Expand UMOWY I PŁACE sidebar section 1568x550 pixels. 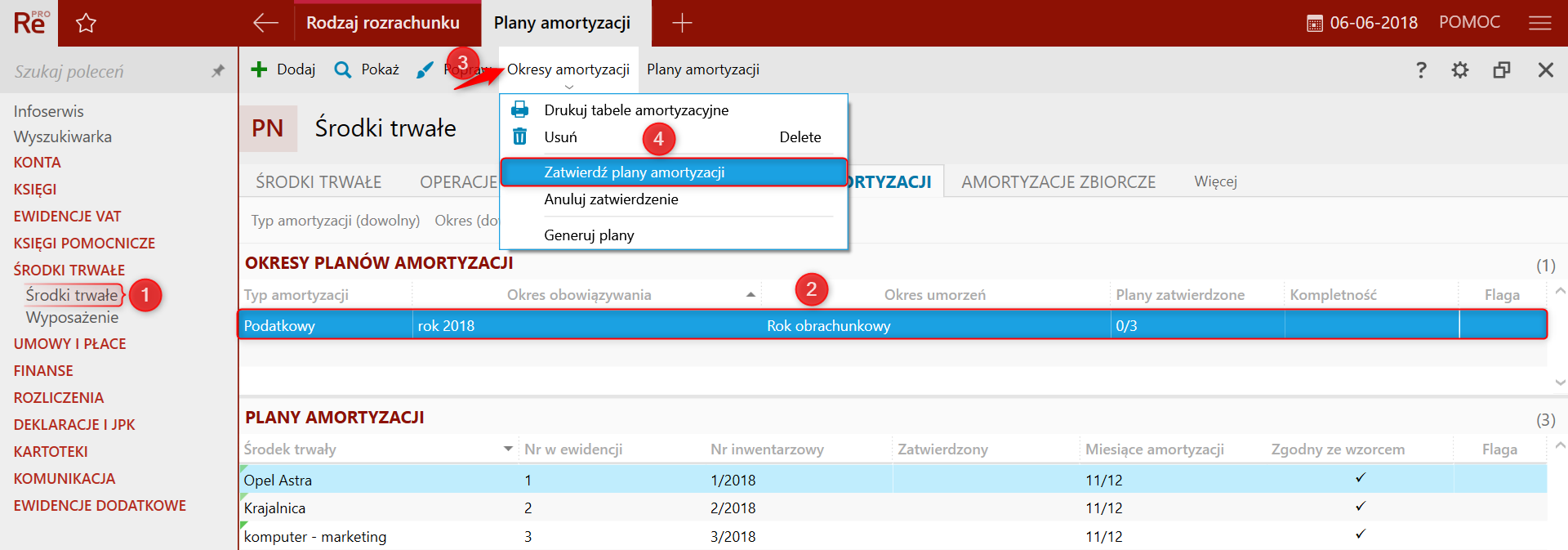click(x=69, y=344)
